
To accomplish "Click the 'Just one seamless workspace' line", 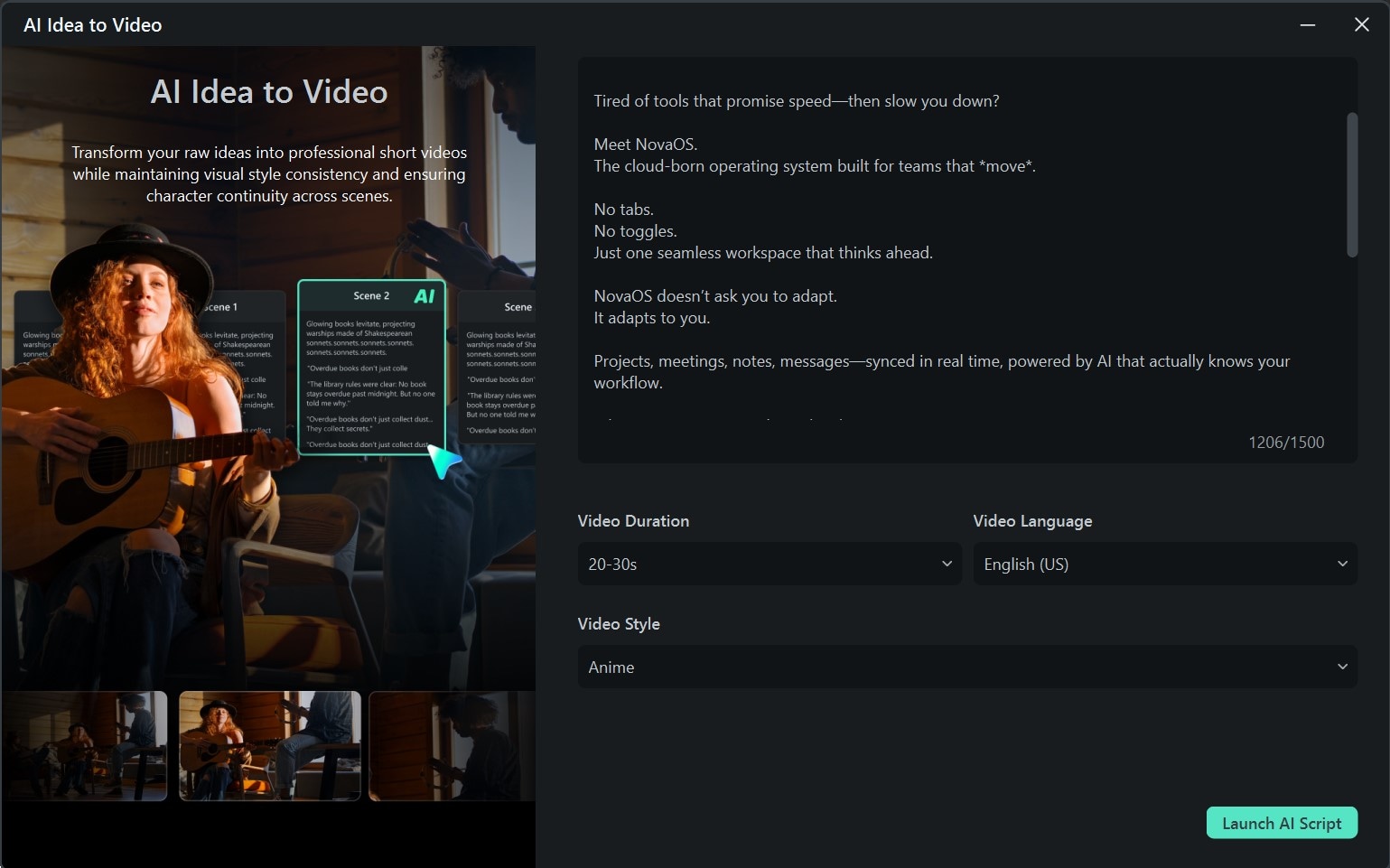I will tap(763, 253).
